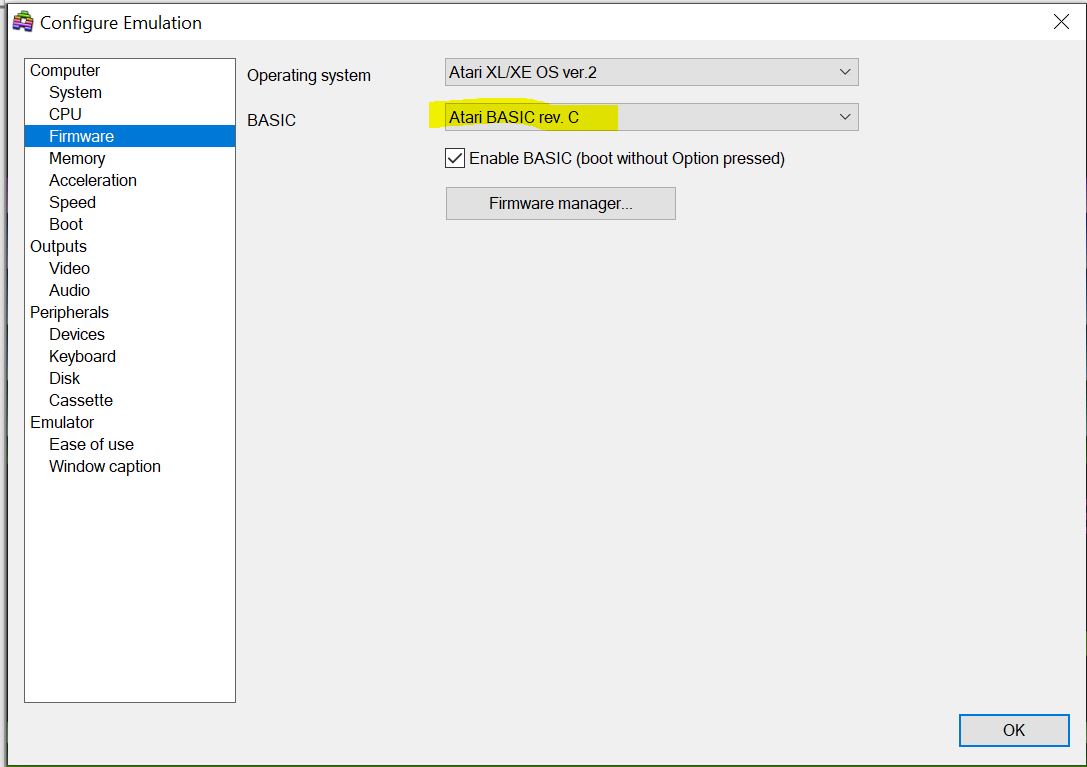
Task: Enable BASIC checkbox toggle
Action: point(455,158)
